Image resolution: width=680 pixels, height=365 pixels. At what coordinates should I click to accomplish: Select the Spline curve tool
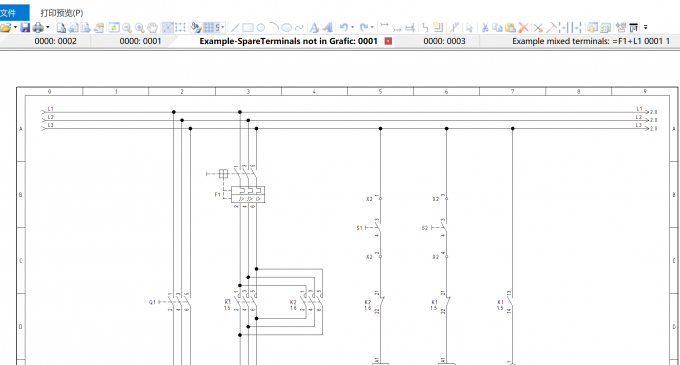coord(299,28)
